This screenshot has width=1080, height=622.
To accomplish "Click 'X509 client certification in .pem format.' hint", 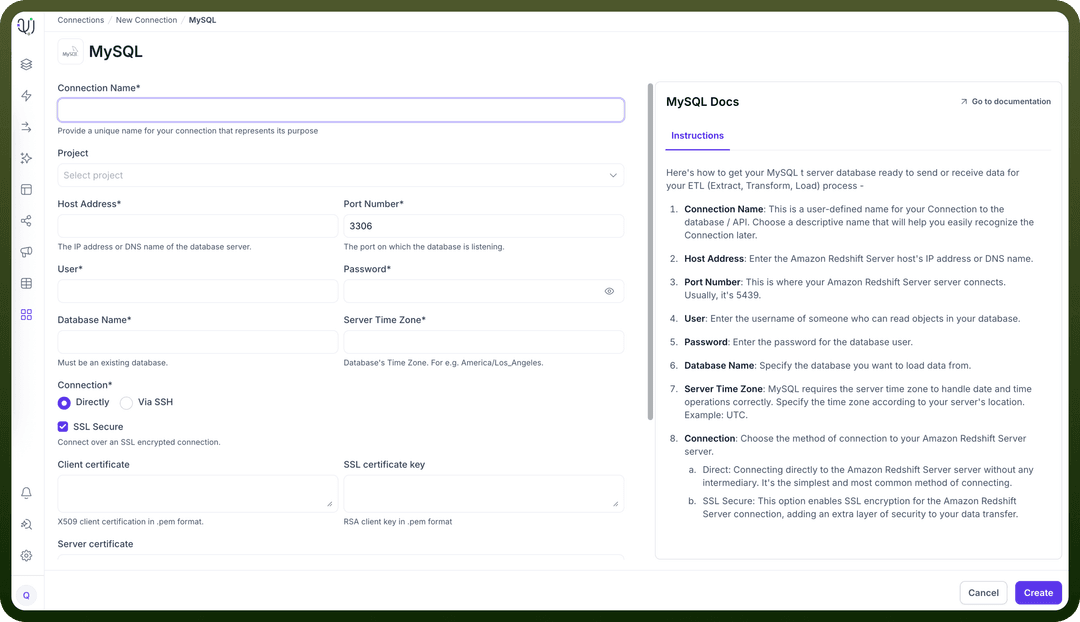I will 130,522.
